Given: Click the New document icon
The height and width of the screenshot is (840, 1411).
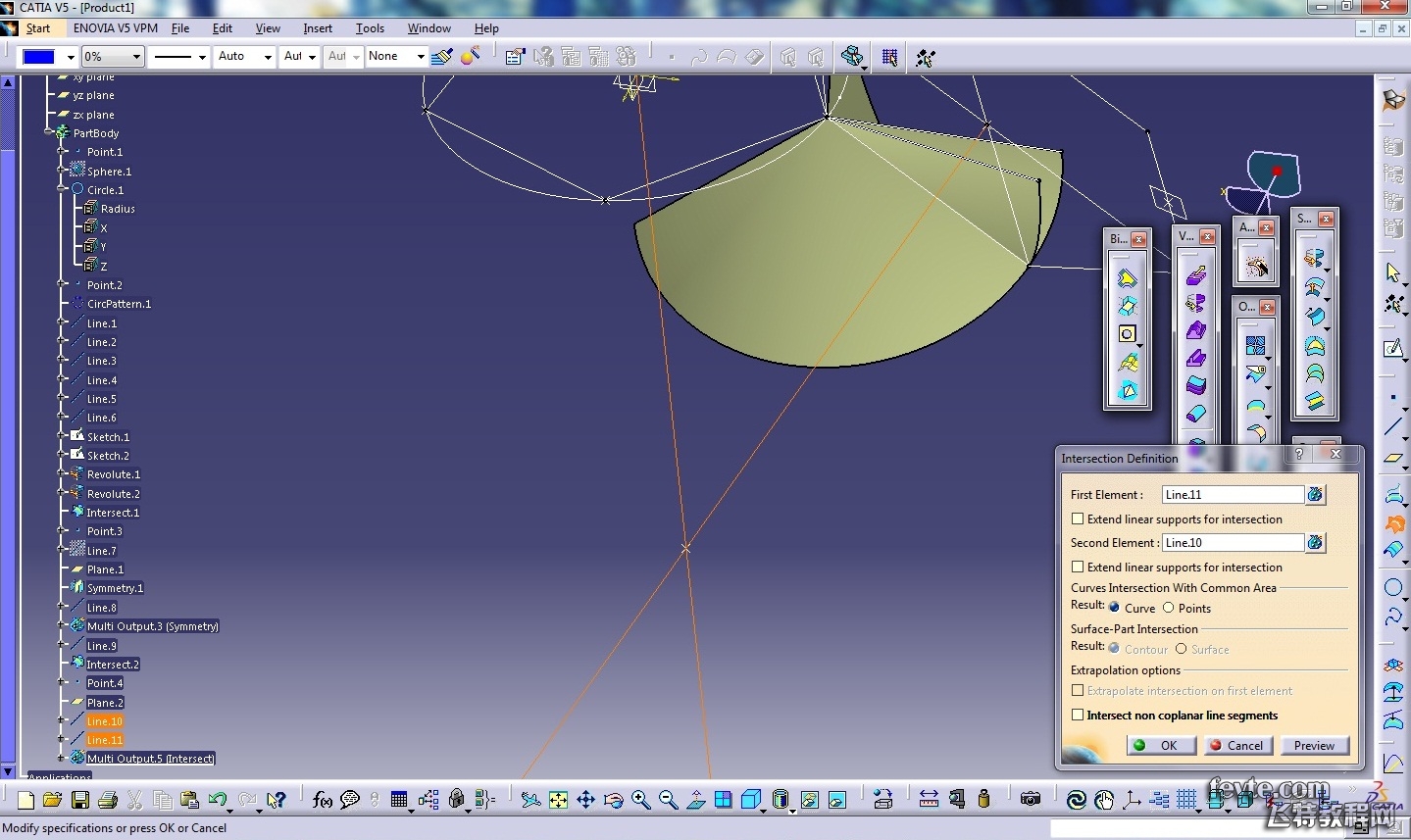Looking at the screenshot, I should (x=25, y=800).
